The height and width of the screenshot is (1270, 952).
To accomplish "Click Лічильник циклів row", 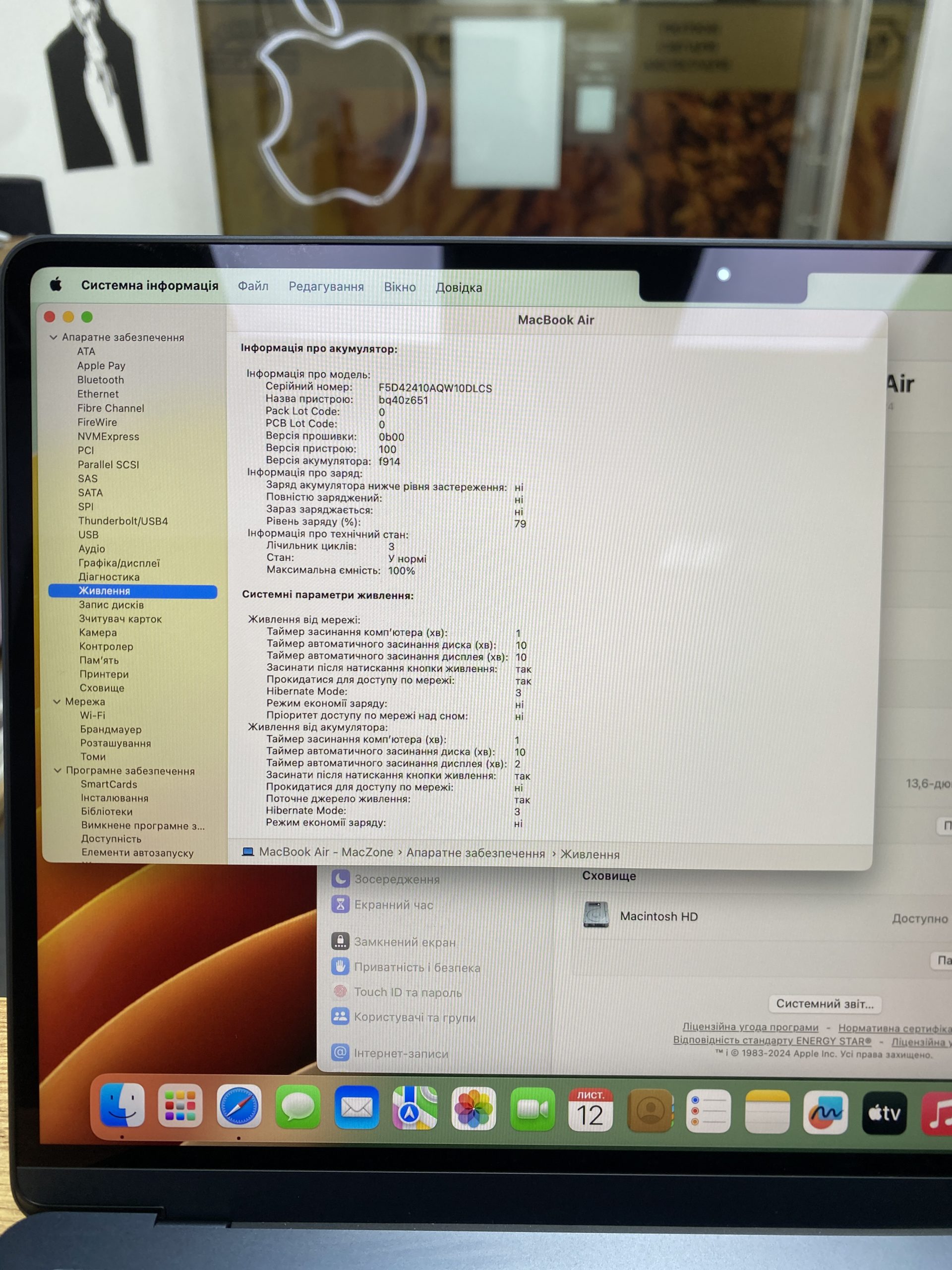I will (x=330, y=546).
